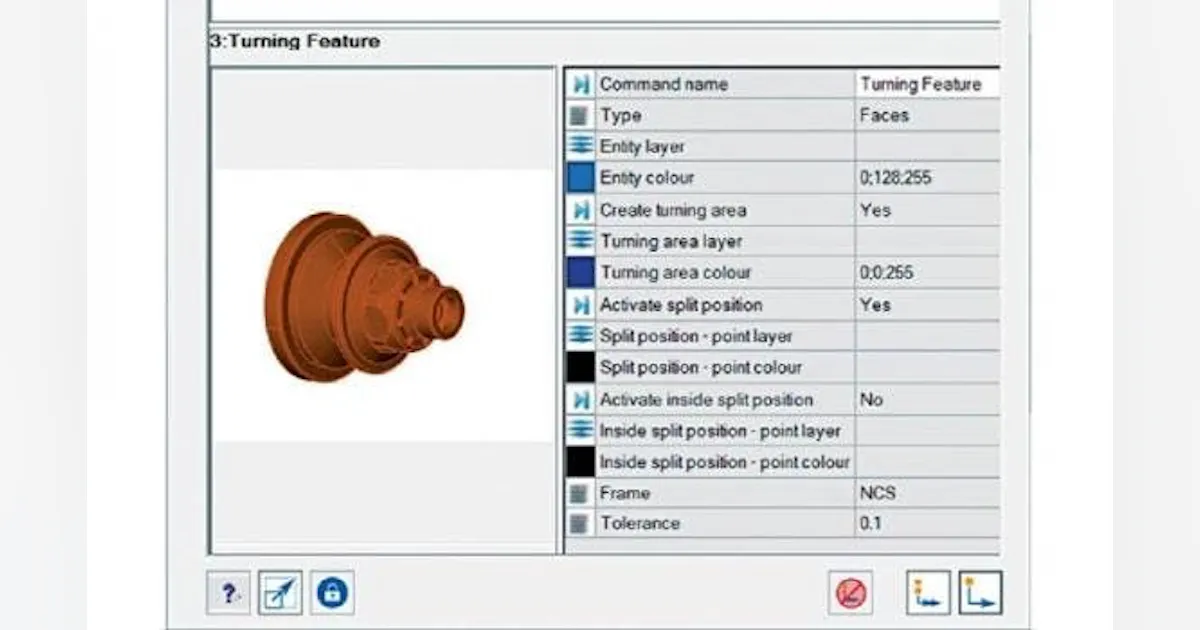The width and height of the screenshot is (1200, 630).
Task: Select the Entity colour property label
Action: (x=646, y=178)
